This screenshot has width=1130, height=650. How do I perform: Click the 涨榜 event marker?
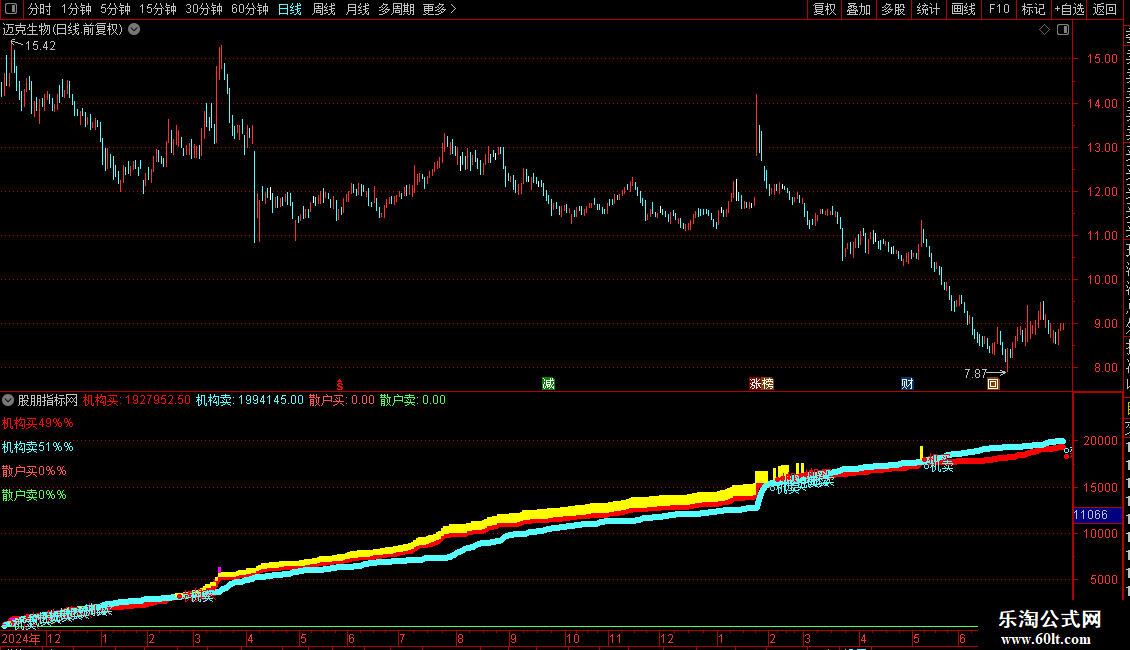[761, 383]
